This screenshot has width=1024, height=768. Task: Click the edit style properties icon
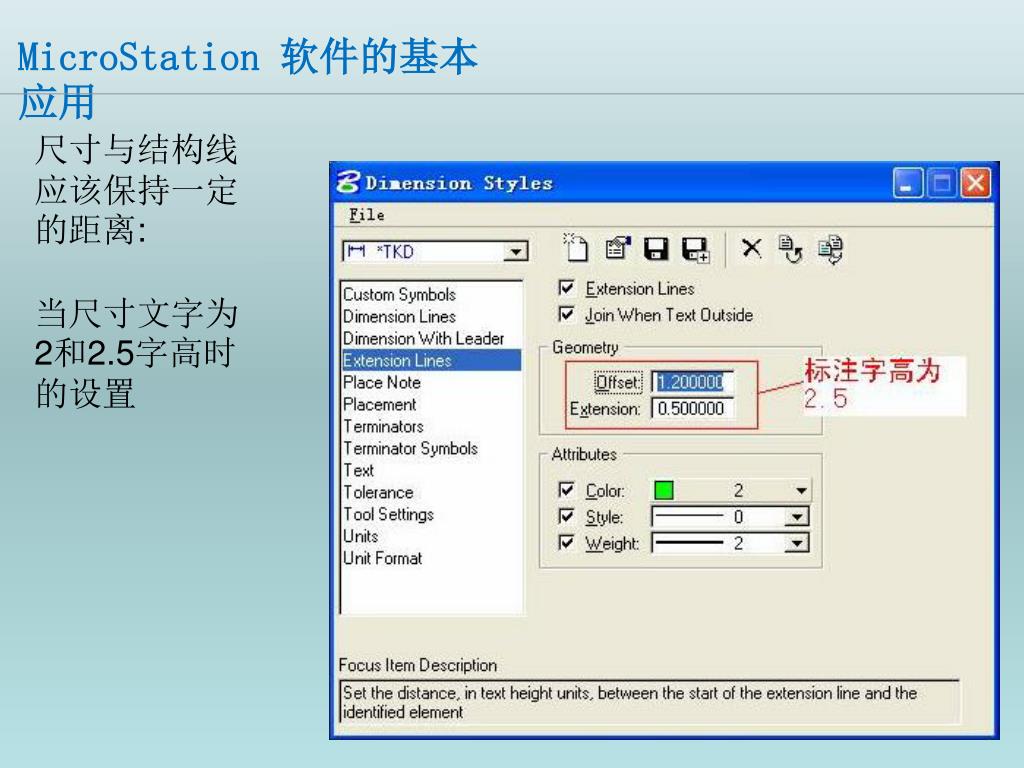tap(617, 248)
